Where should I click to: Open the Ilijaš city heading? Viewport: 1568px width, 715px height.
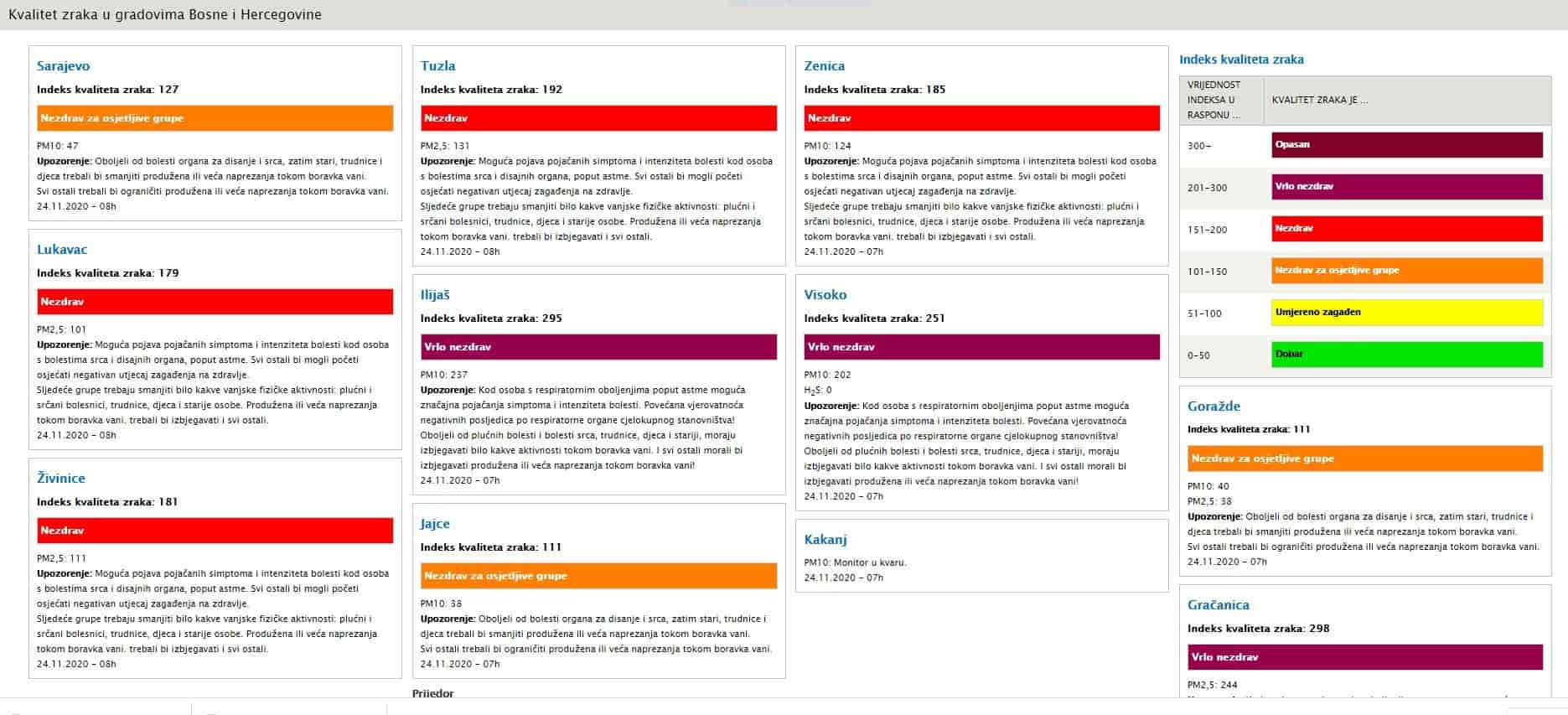click(x=435, y=295)
